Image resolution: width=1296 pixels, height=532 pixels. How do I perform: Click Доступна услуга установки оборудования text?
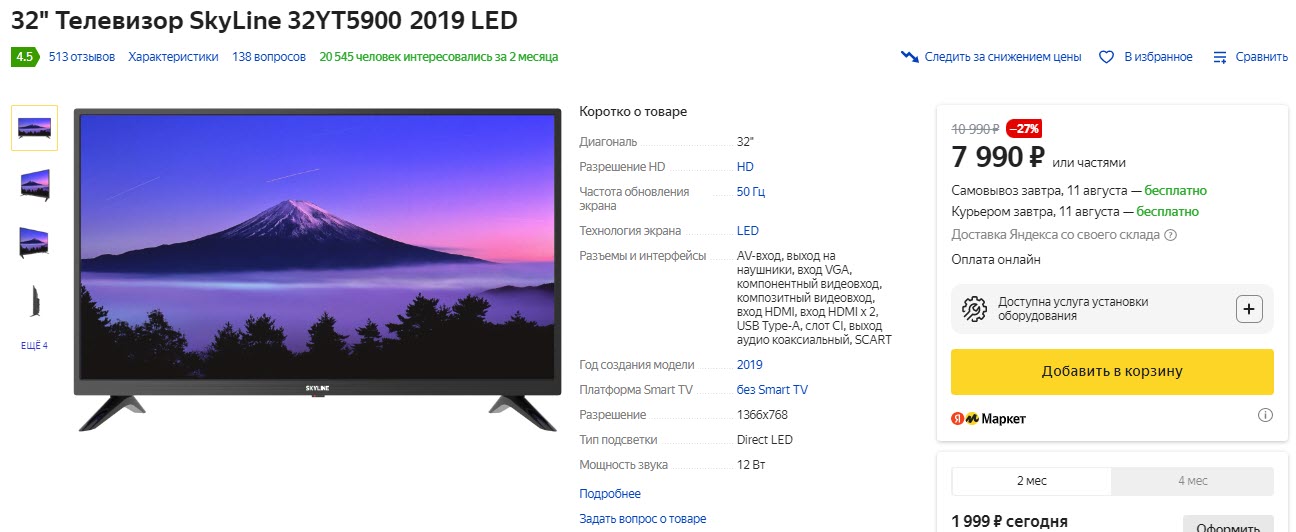[1073, 309]
